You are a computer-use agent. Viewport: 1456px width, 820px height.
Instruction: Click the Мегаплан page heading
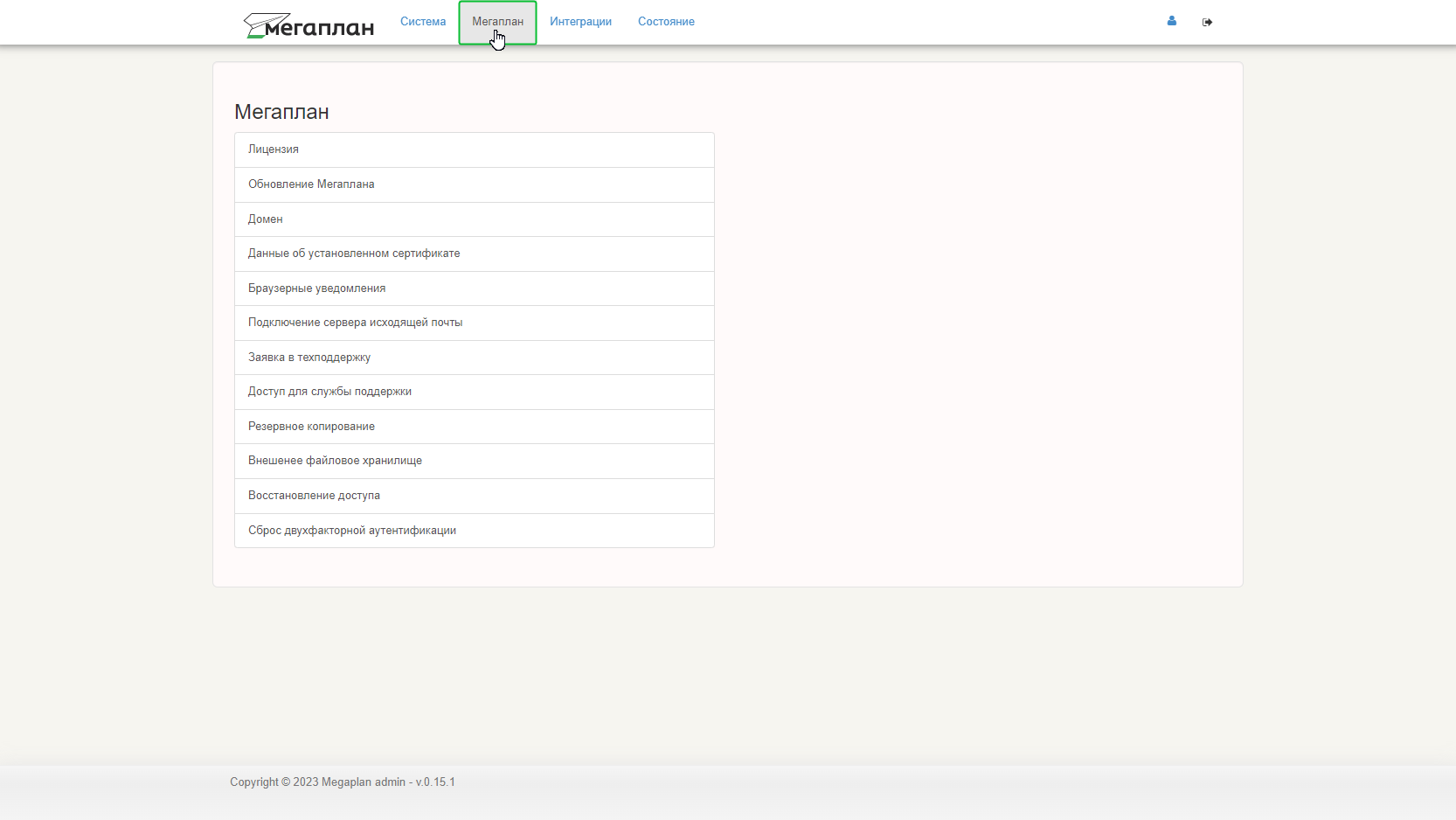(281, 112)
